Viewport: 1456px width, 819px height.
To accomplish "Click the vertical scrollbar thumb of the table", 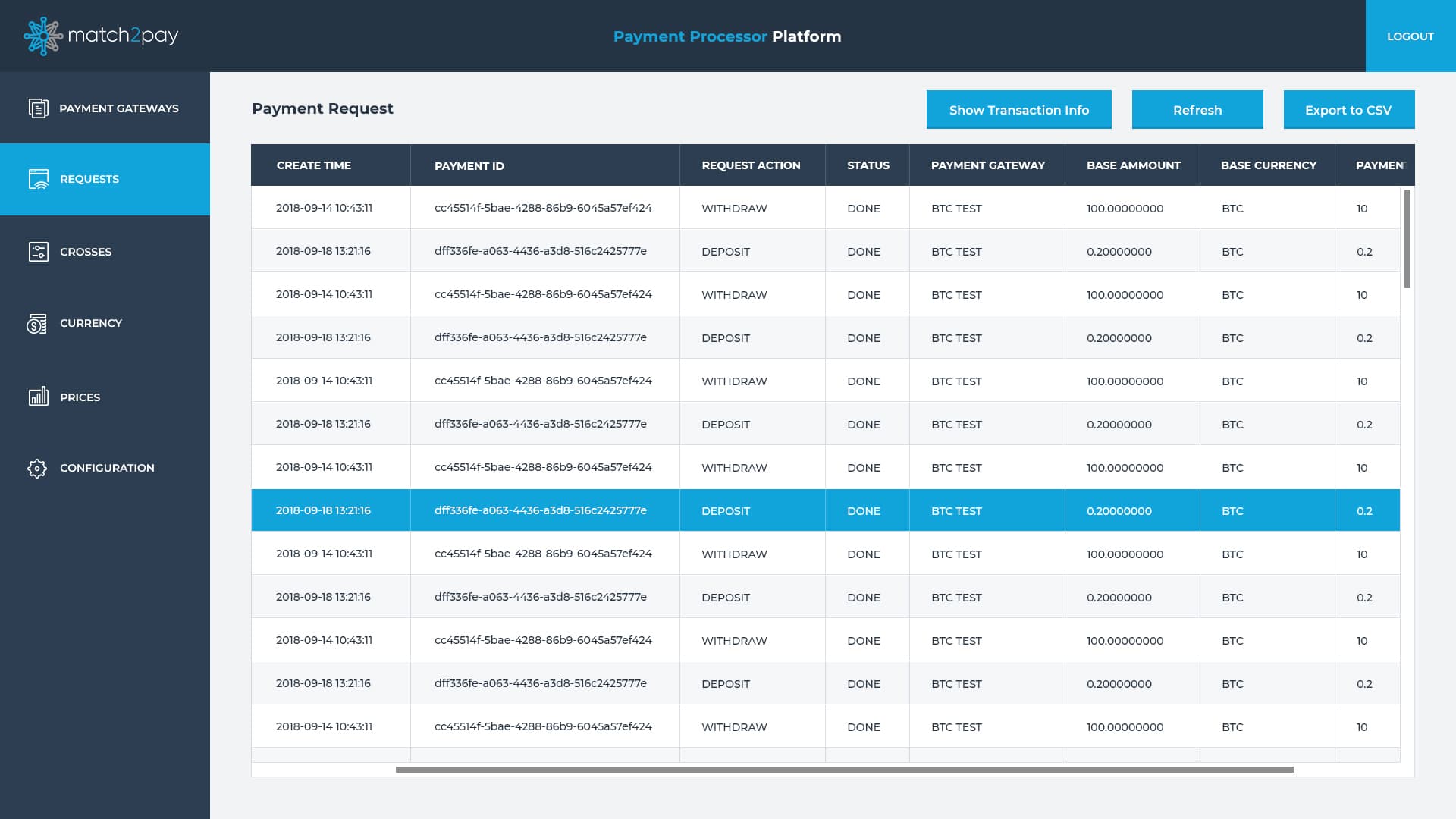I will tap(1407, 239).
